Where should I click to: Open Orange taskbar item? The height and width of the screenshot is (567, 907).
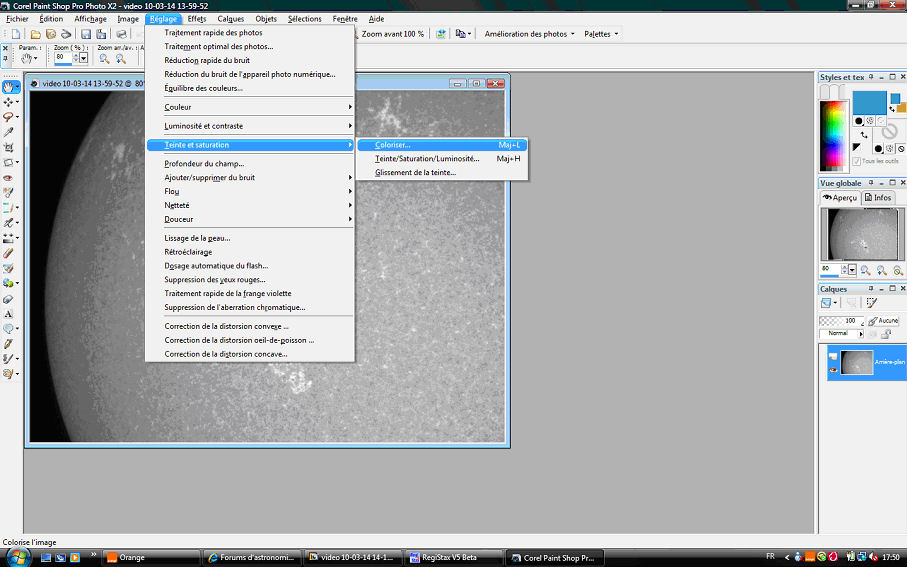[x=152, y=558]
